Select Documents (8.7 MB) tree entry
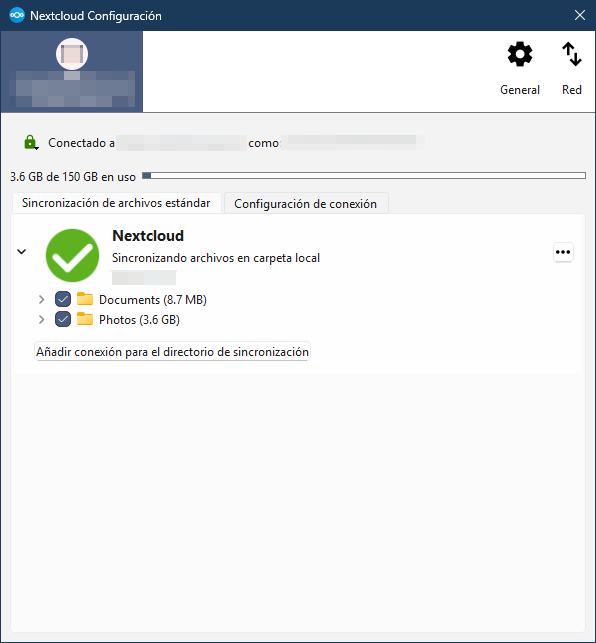The width and height of the screenshot is (596, 643). (x=153, y=300)
